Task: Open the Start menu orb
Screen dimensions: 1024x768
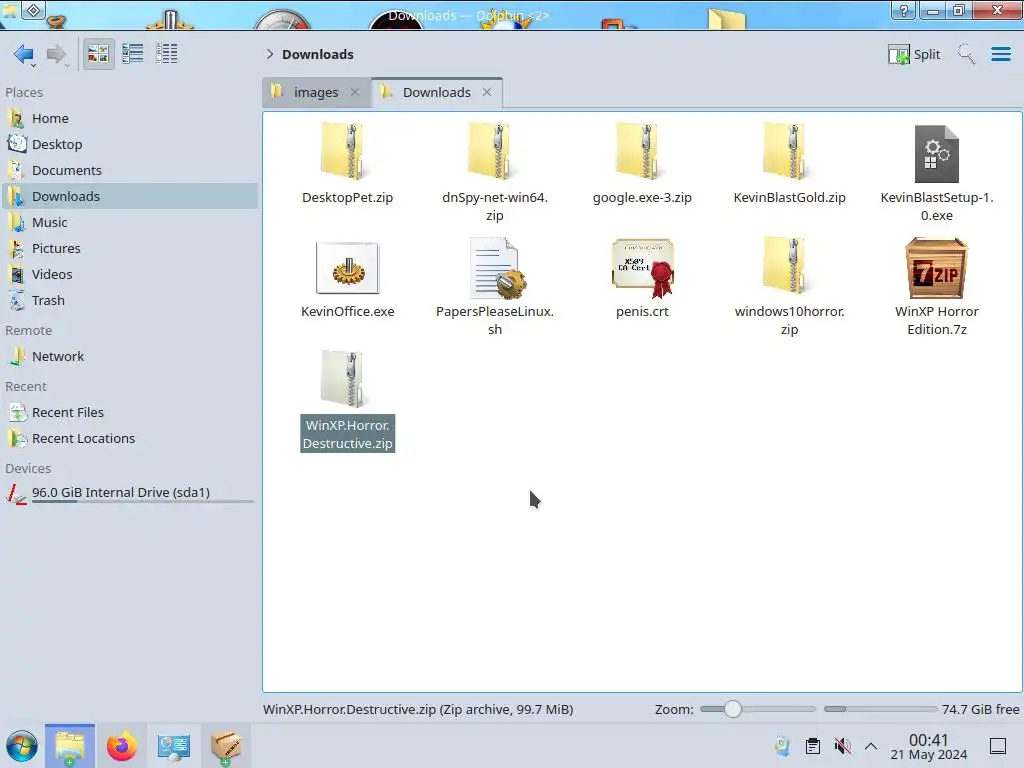Action: 22,746
